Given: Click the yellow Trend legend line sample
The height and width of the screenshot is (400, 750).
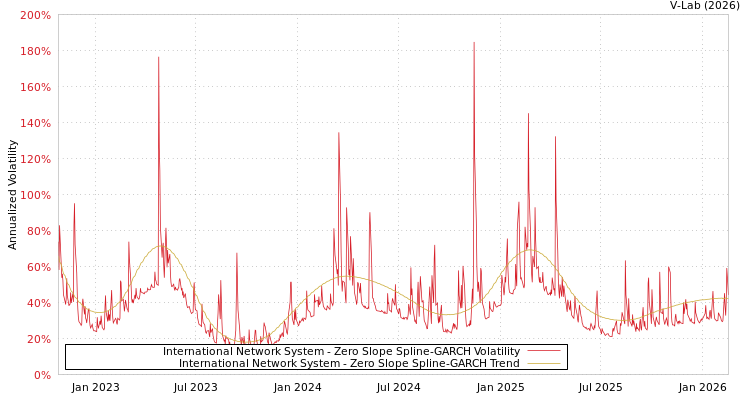Looking at the screenshot, I should (x=544, y=364).
